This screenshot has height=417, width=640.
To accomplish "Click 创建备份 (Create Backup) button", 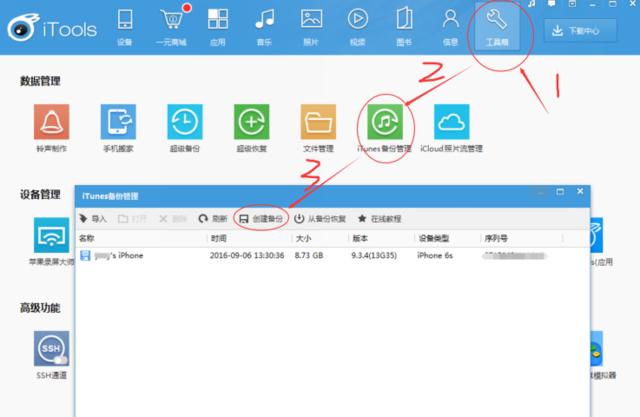I will tap(261, 219).
